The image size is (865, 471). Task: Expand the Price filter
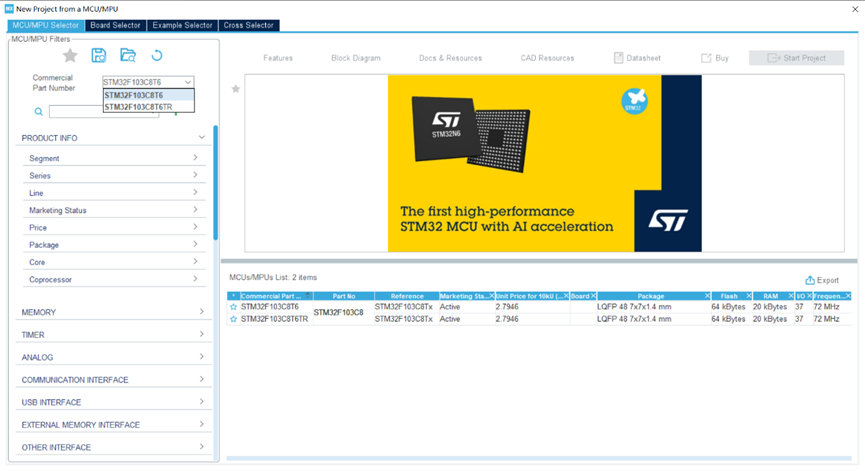coord(195,227)
